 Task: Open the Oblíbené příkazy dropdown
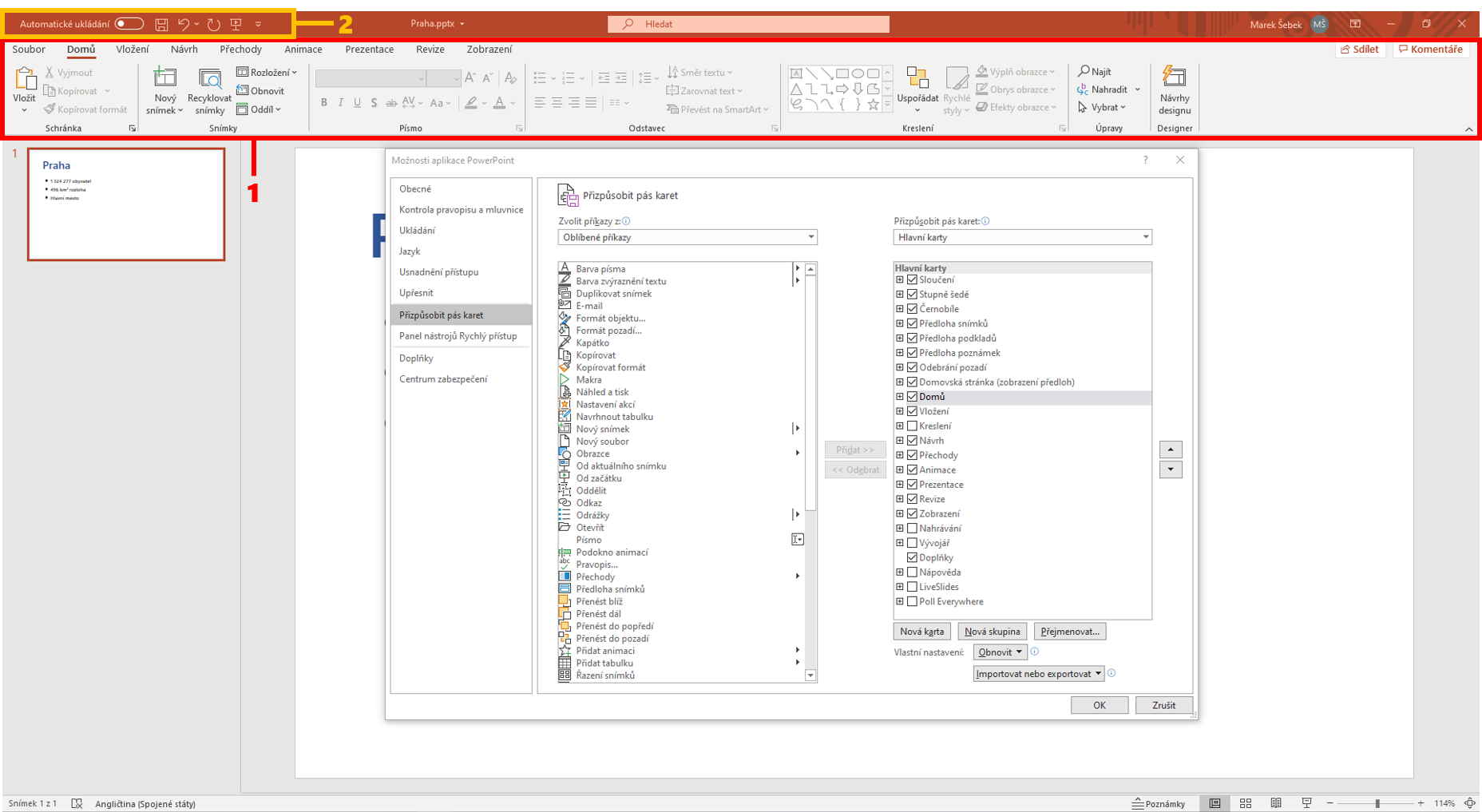pos(687,237)
